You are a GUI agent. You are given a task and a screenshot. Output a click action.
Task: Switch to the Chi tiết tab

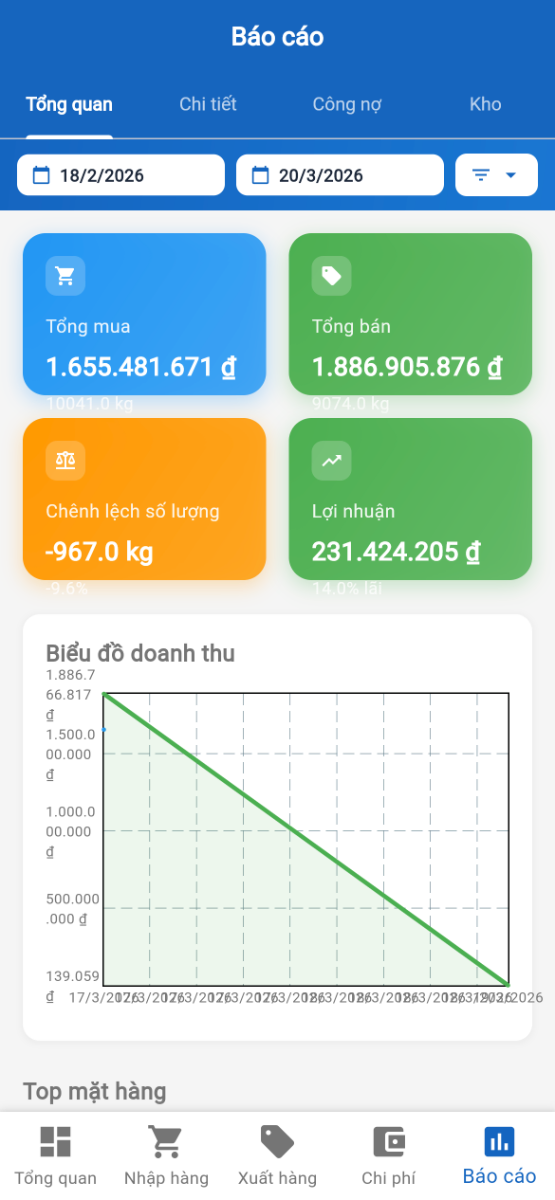pos(208,104)
